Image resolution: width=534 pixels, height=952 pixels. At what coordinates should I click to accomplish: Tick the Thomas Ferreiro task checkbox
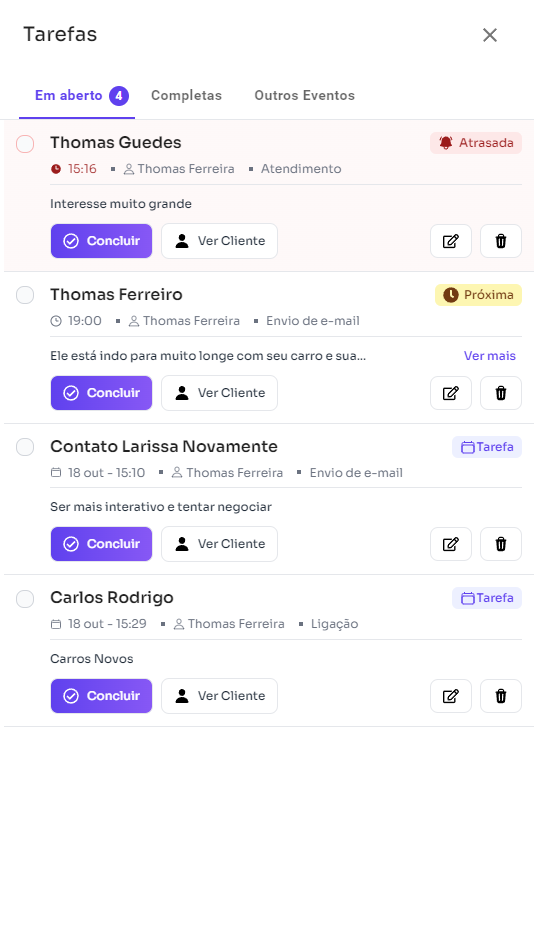click(25, 295)
